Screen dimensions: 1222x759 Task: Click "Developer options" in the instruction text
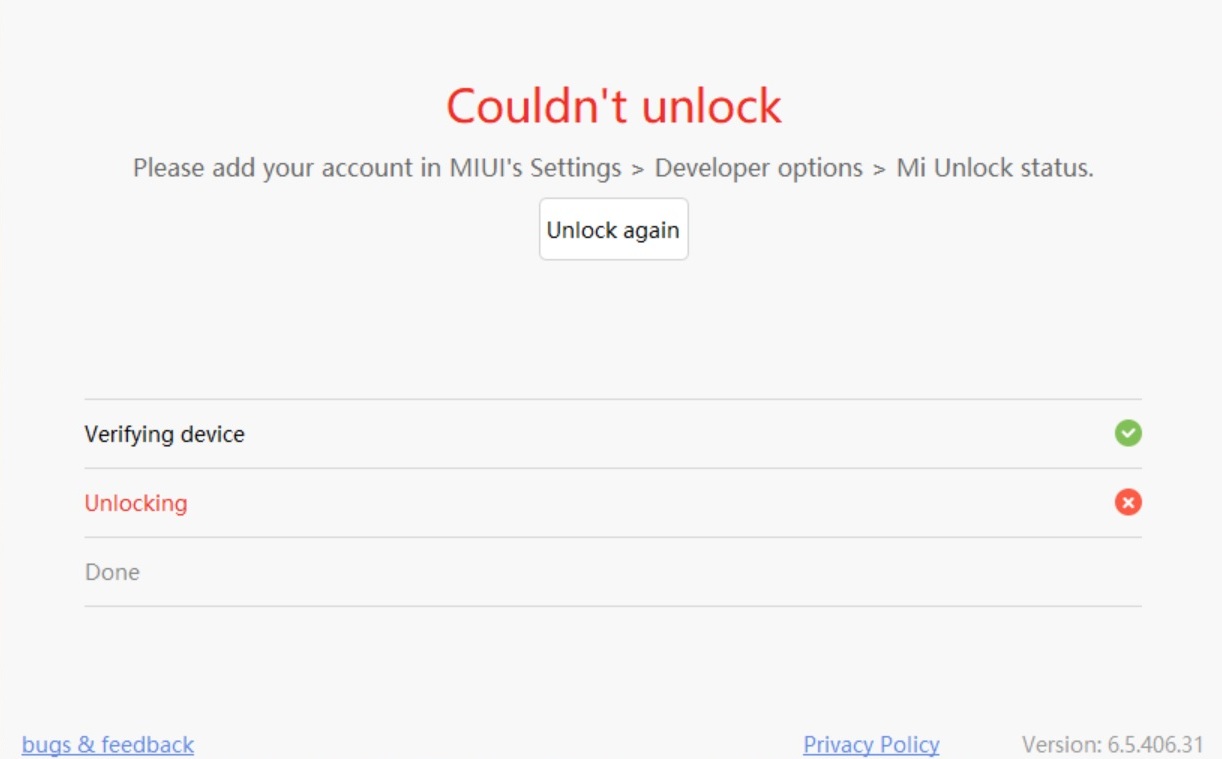(758, 168)
